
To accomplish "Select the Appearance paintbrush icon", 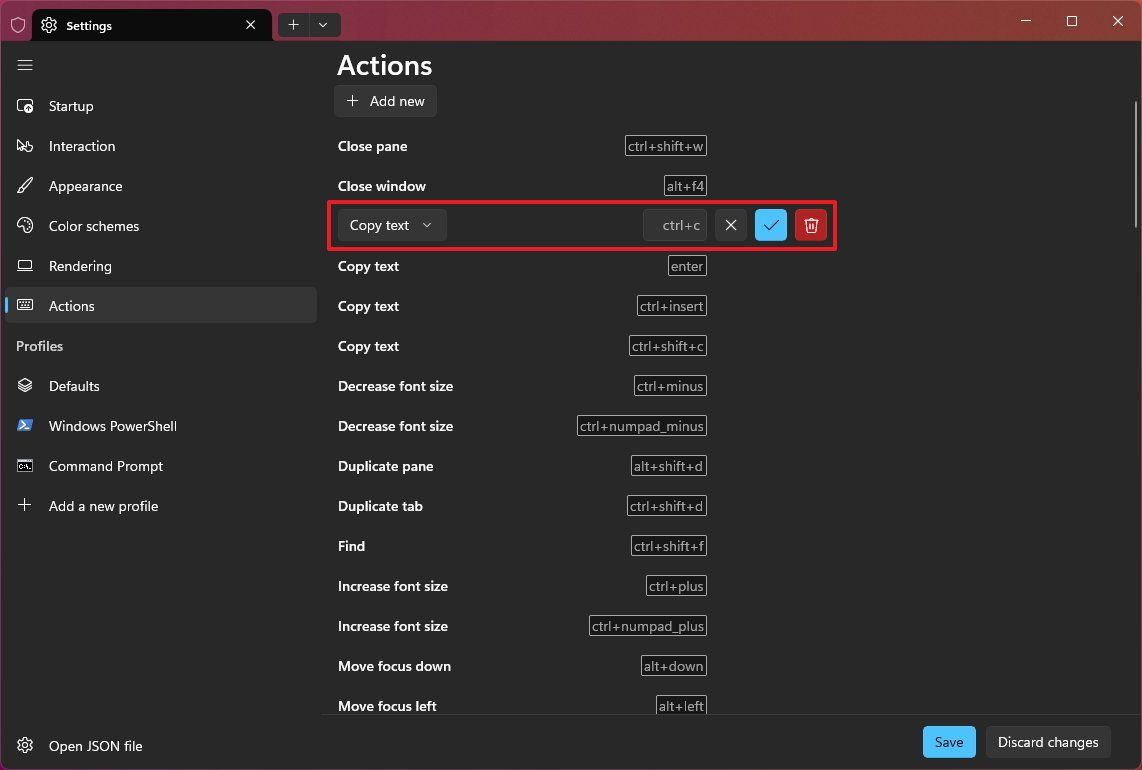I will [25, 185].
